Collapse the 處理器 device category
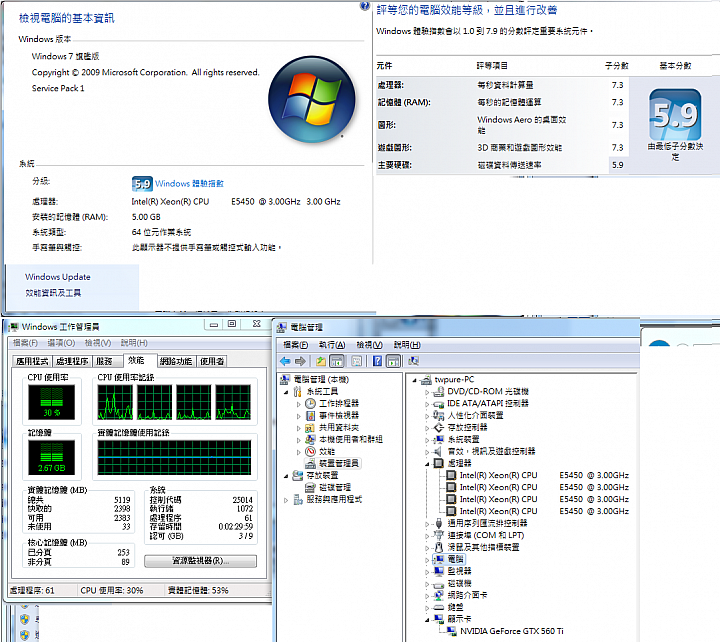Image resolution: width=720 pixels, height=642 pixels. (x=427, y=463)
